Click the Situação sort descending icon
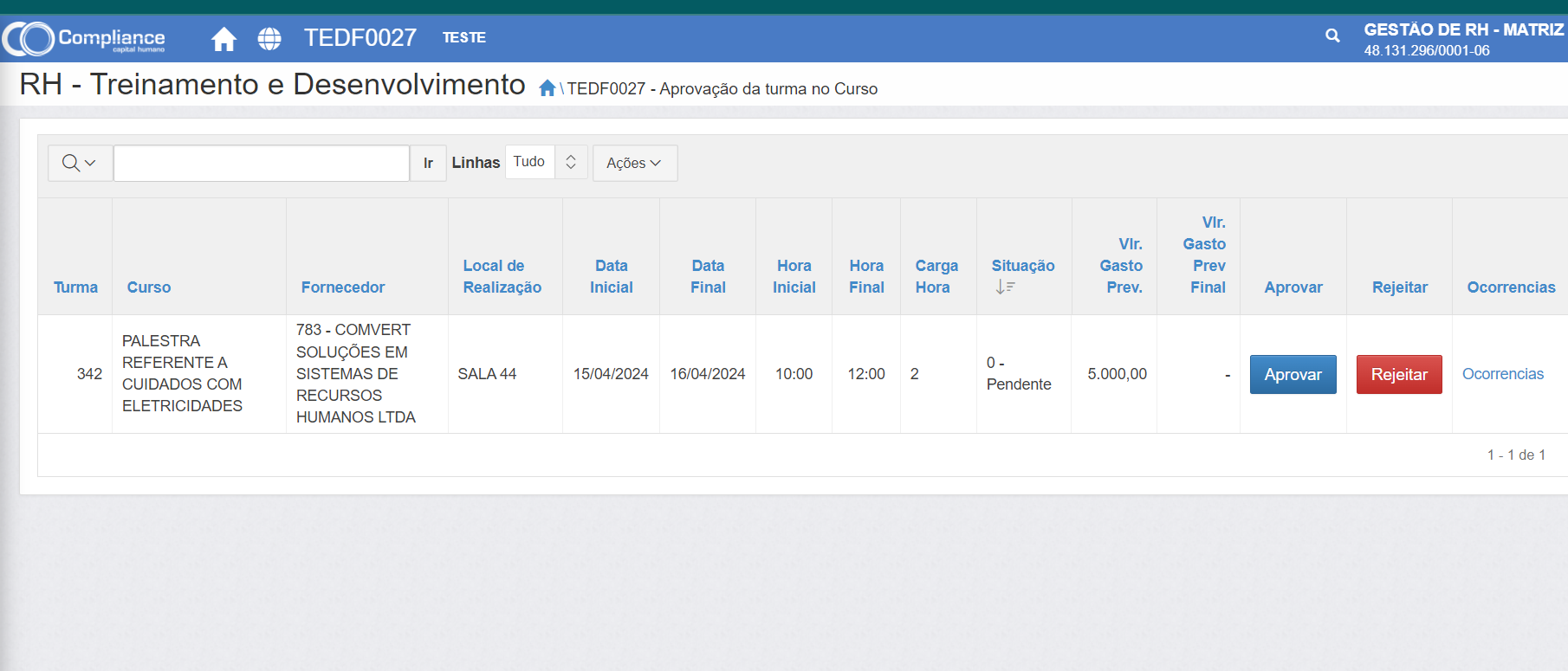 pyautogui.click(x=1005, y=287)
